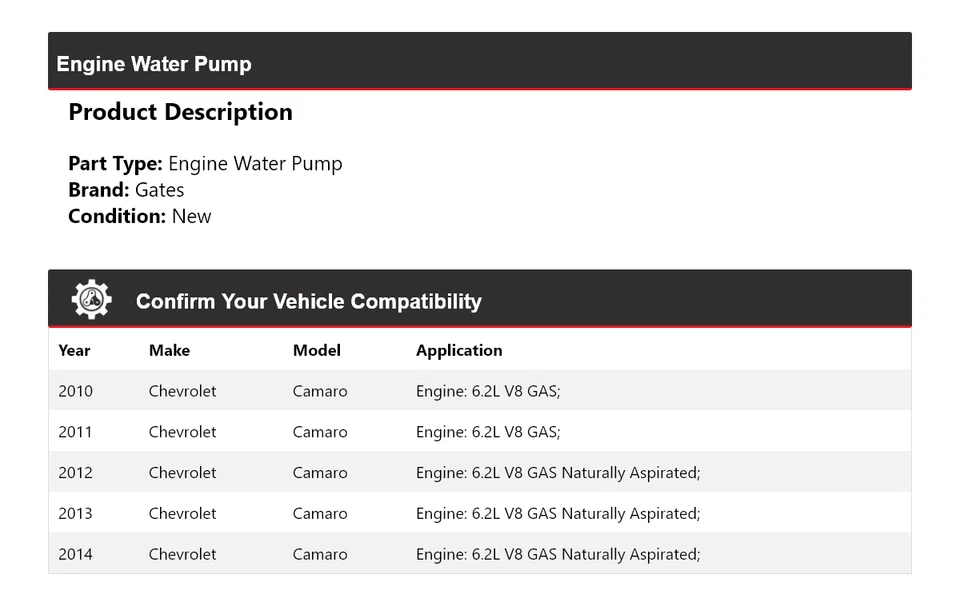
Task: Select the 2012 year cell
Action: tap(75, 473)
